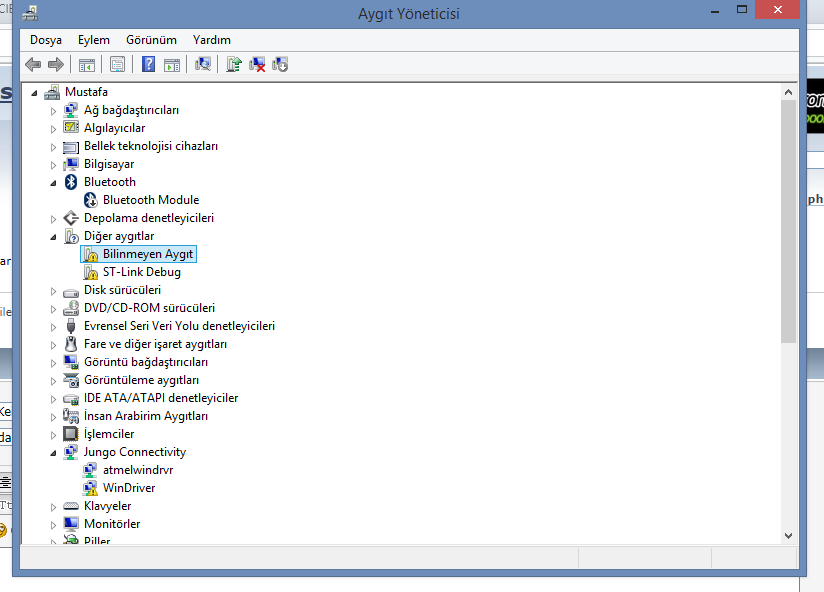Click the Fare ve diğer işaret aygıtları mouse icon
Screen dimensions: 824x592
(71, 344)
